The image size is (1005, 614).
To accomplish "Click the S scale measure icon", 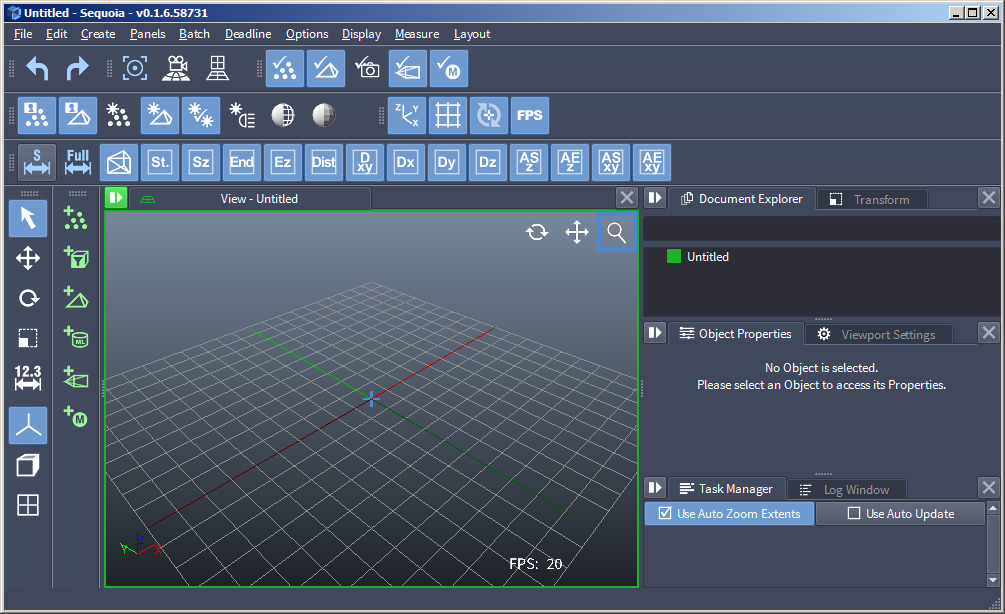I will click(37, 162).
